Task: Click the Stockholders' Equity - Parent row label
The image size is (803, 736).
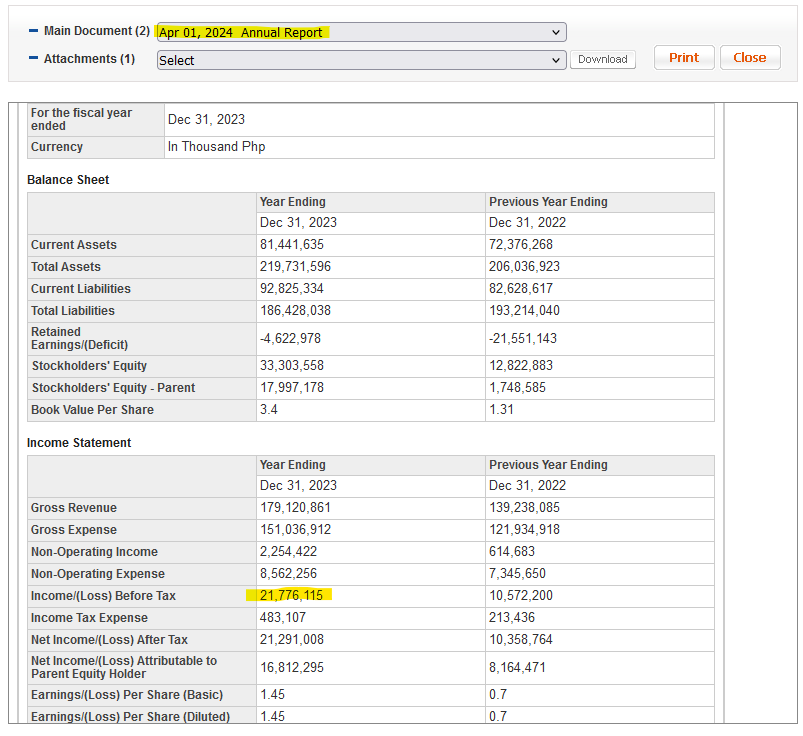Action: 113,388
